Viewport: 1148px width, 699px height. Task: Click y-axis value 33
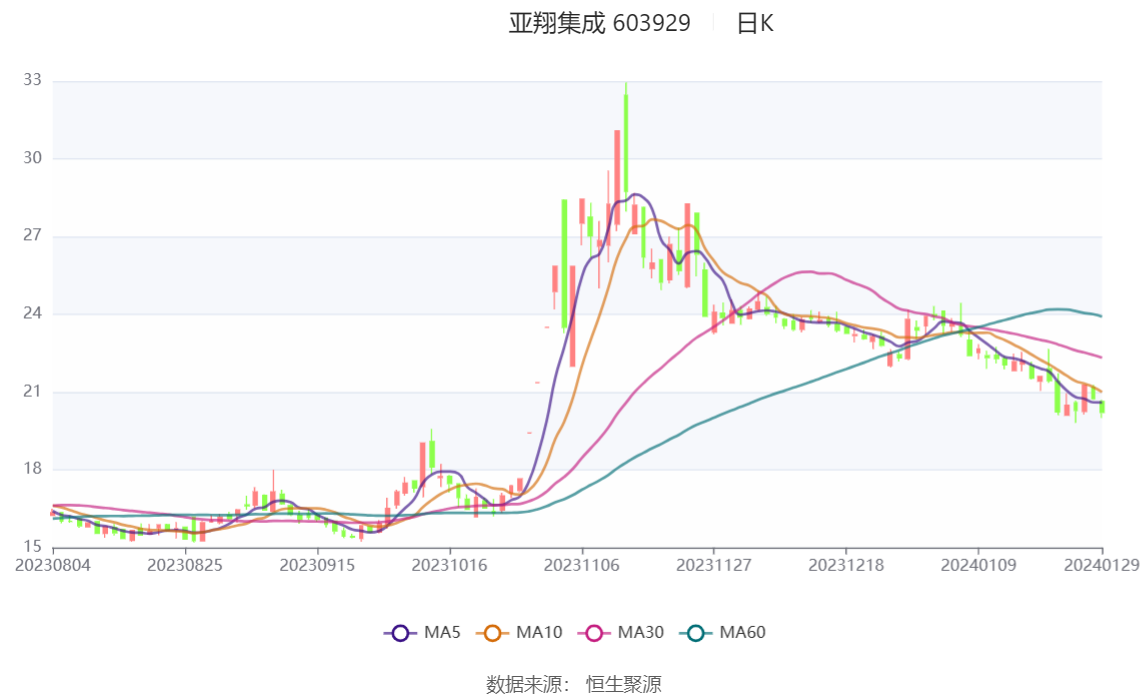[x=32, y=80]
